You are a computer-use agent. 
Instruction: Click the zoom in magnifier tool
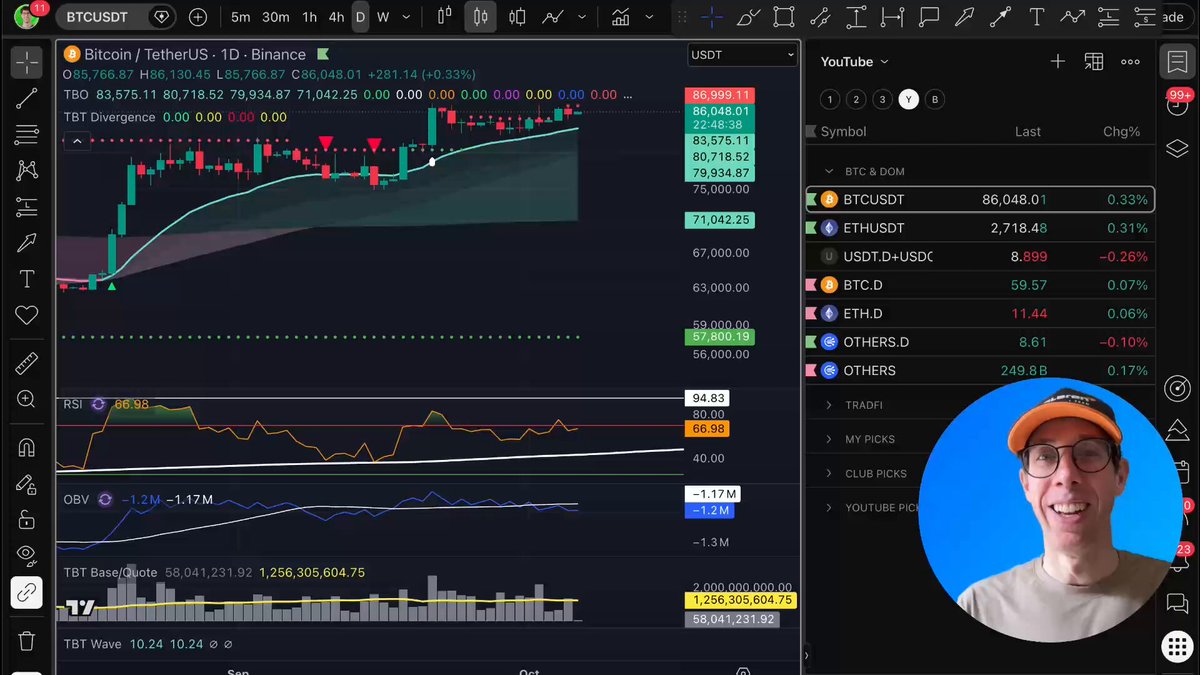pos(27,400)
